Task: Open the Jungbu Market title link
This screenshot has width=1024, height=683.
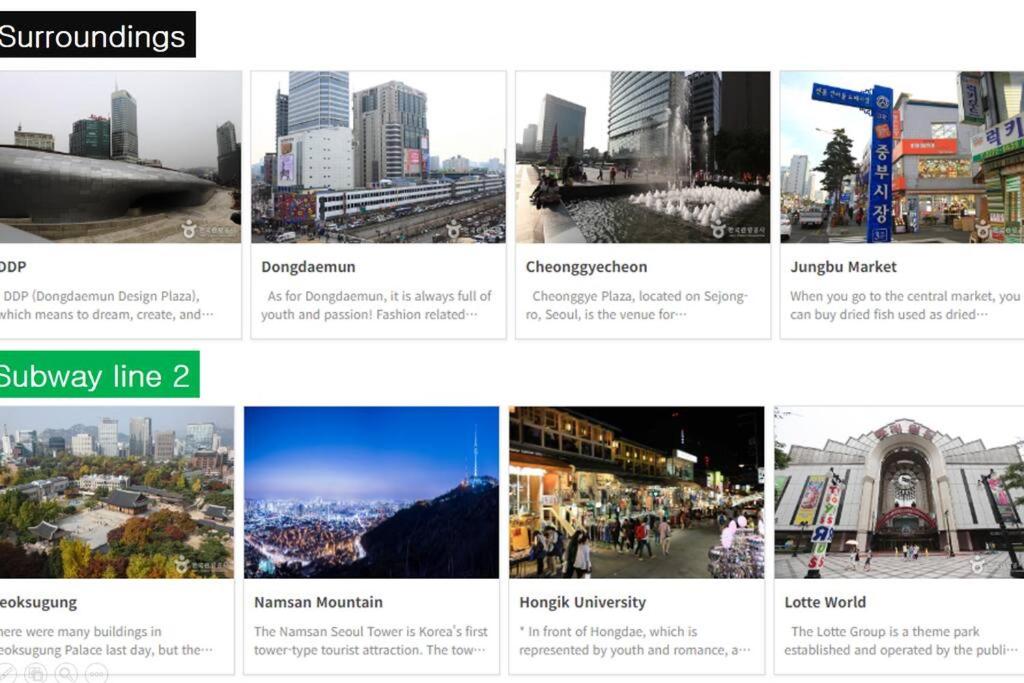Action: click(x=843, y=266)
